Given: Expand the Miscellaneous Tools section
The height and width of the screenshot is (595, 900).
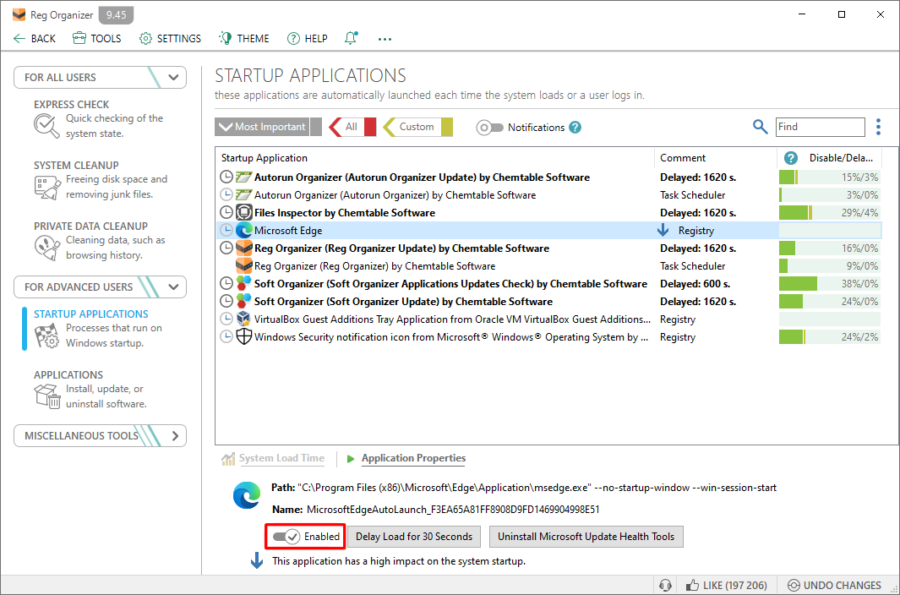Looking at the screenshot, I should [x=175, y=436].
